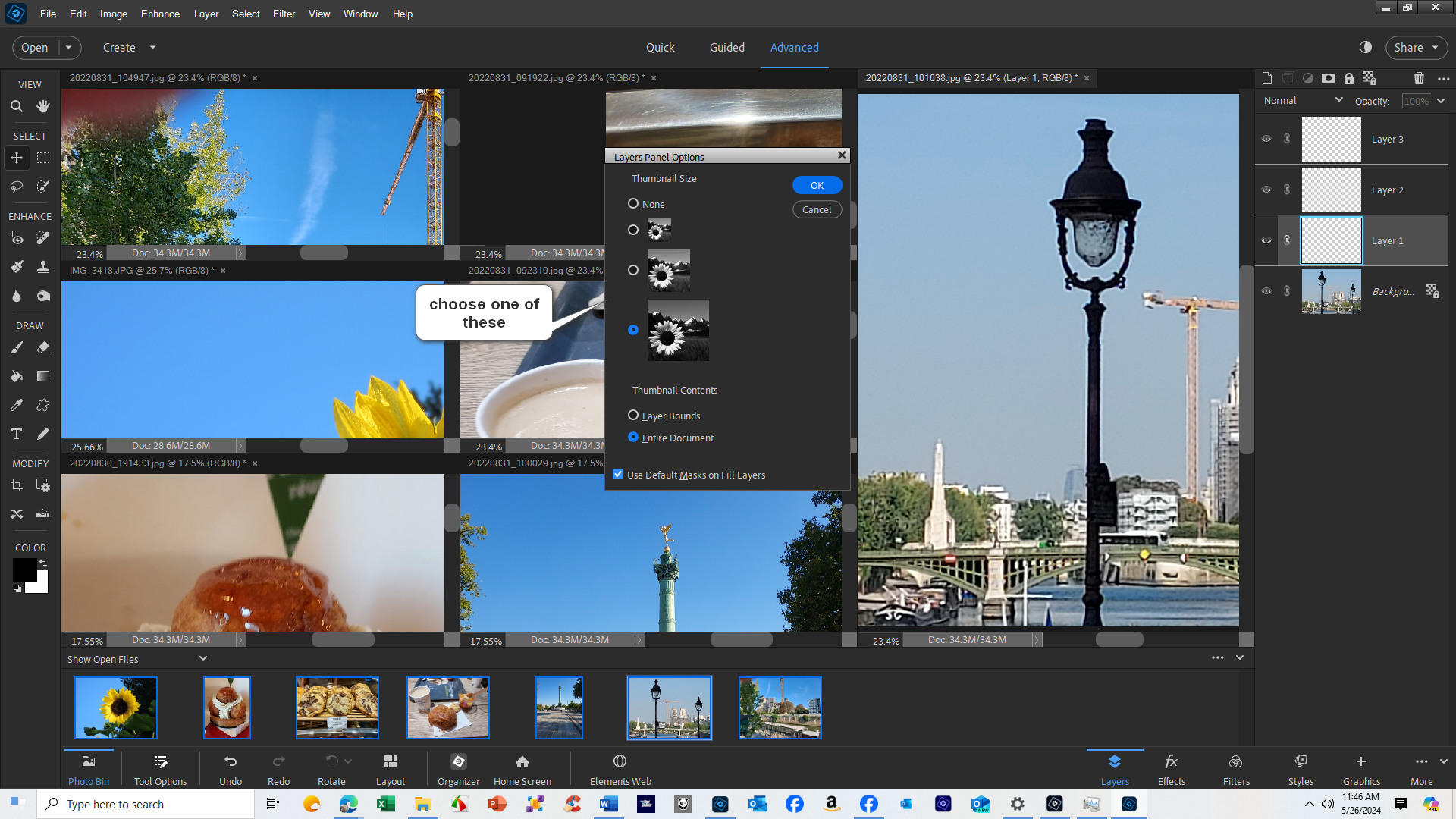
Task: Open the Enhance menu
Action: [x=160, y=14]
